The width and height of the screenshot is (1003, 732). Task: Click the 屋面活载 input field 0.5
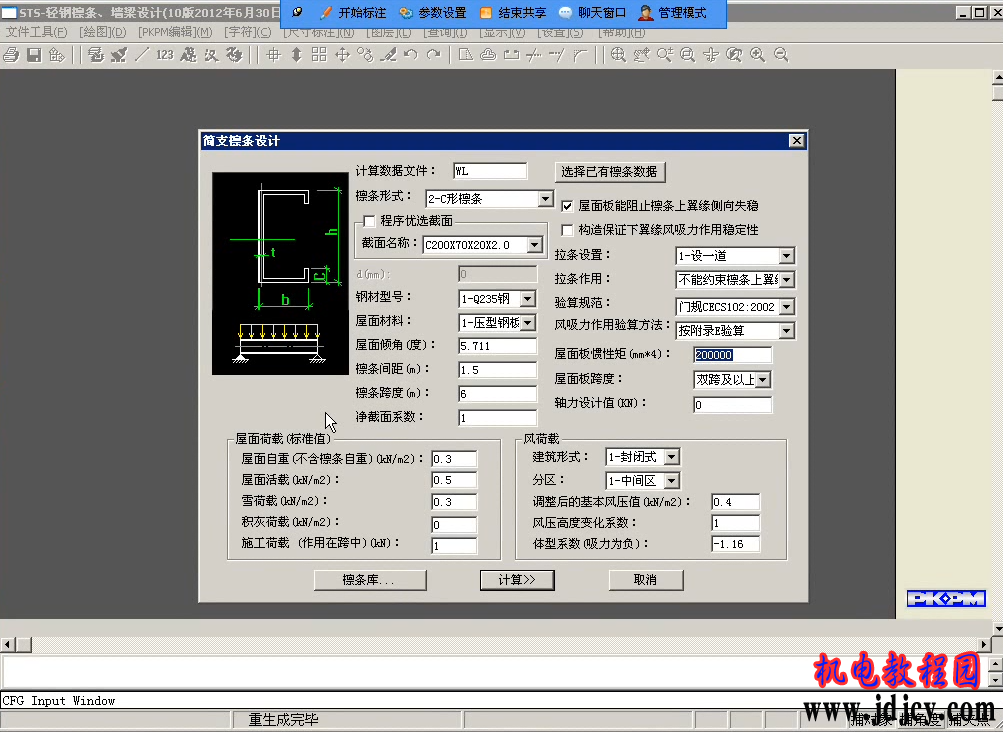454,480
